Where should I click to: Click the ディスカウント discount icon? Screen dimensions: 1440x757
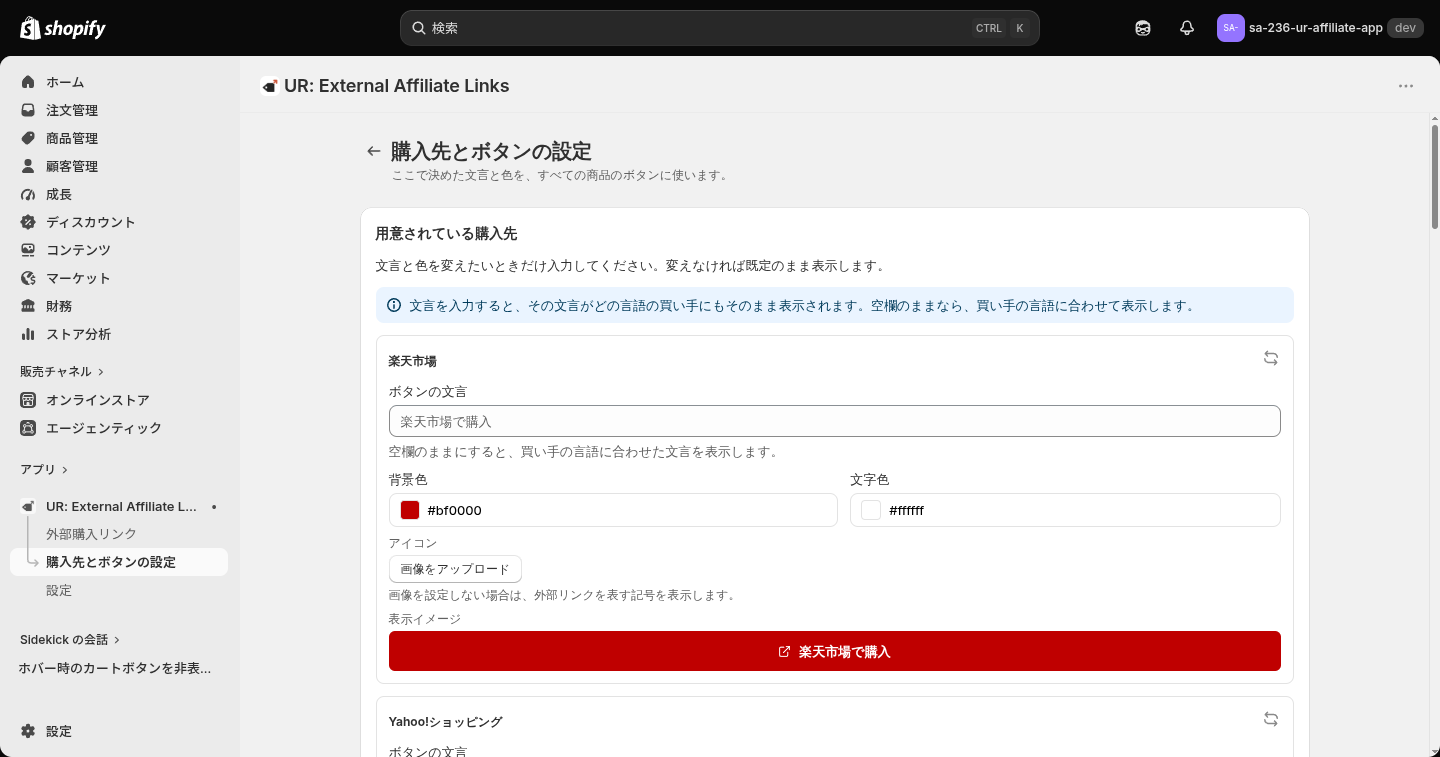coord(28,222)
